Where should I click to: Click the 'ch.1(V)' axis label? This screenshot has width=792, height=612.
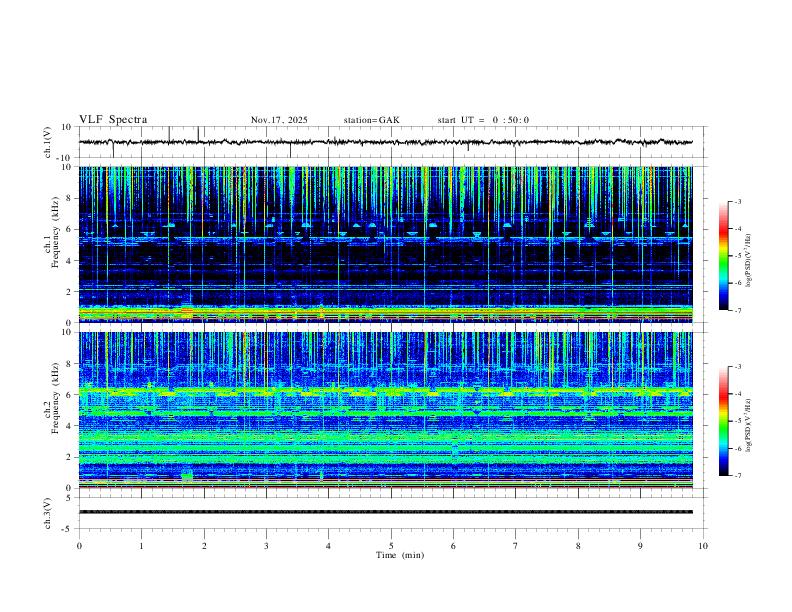pos(48,142)
